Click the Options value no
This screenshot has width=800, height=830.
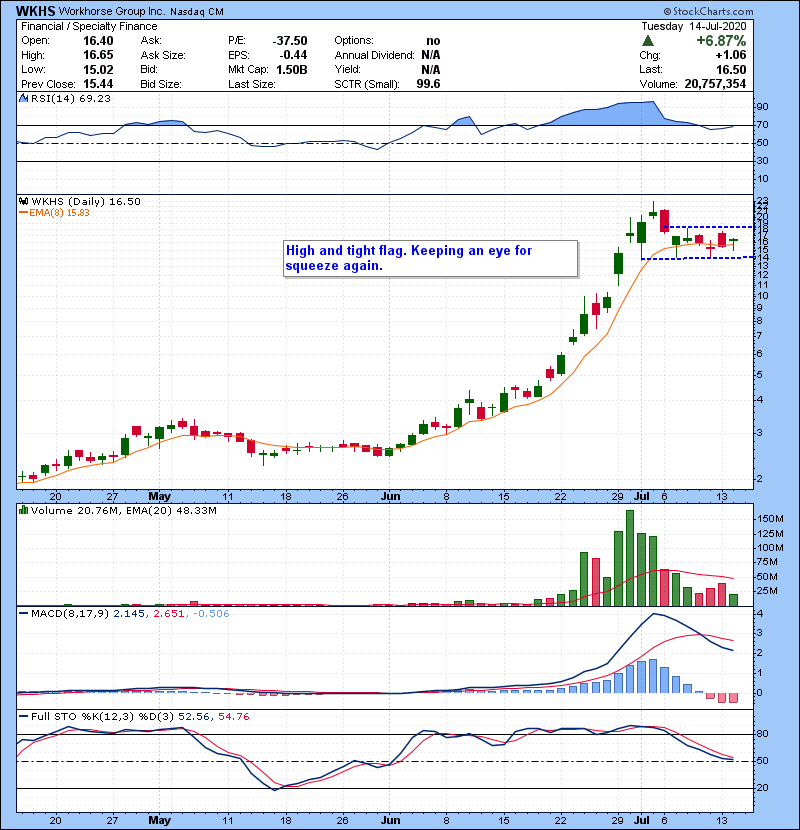click(433, 41)
